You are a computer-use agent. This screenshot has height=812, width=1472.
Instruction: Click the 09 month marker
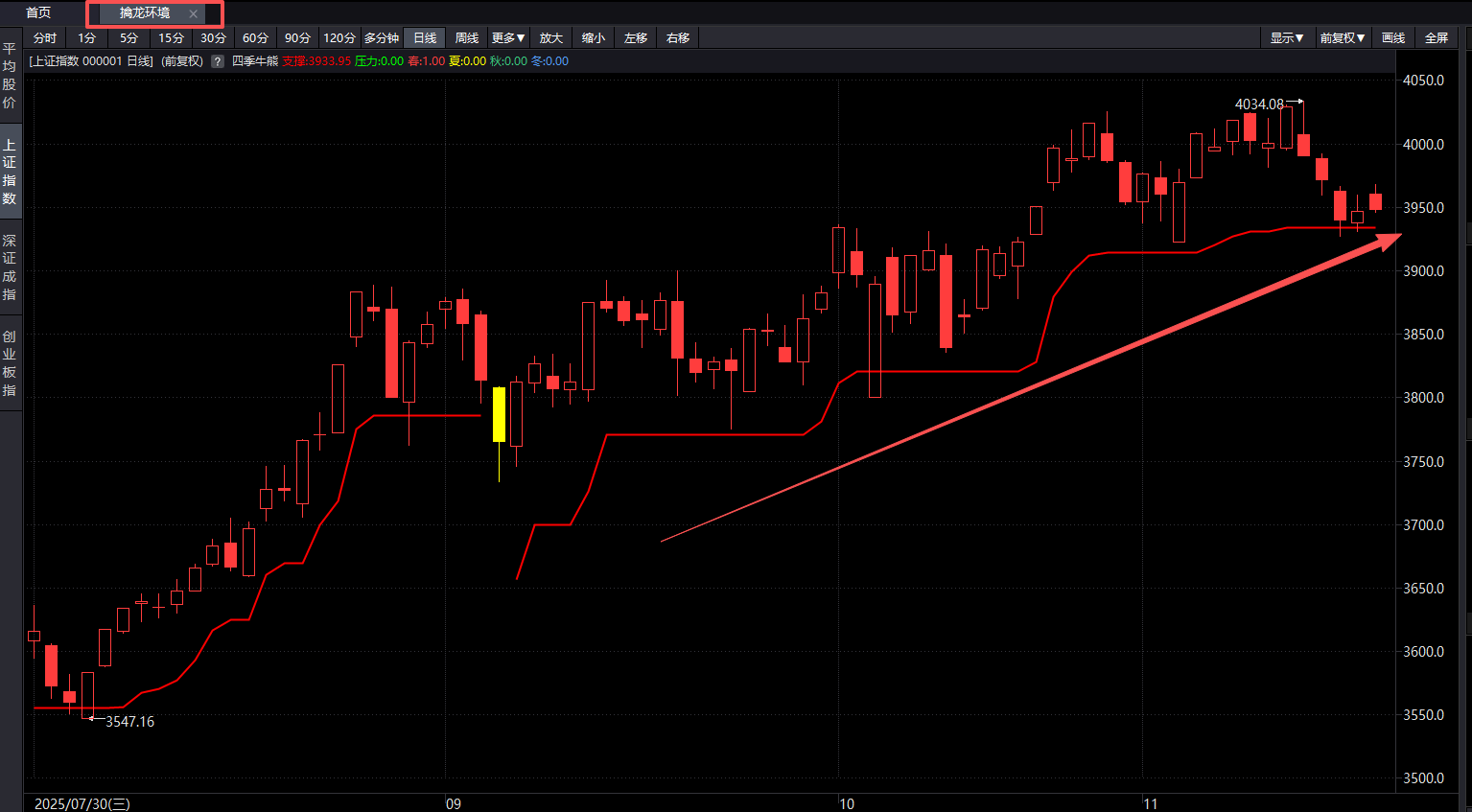click(454, 804)
